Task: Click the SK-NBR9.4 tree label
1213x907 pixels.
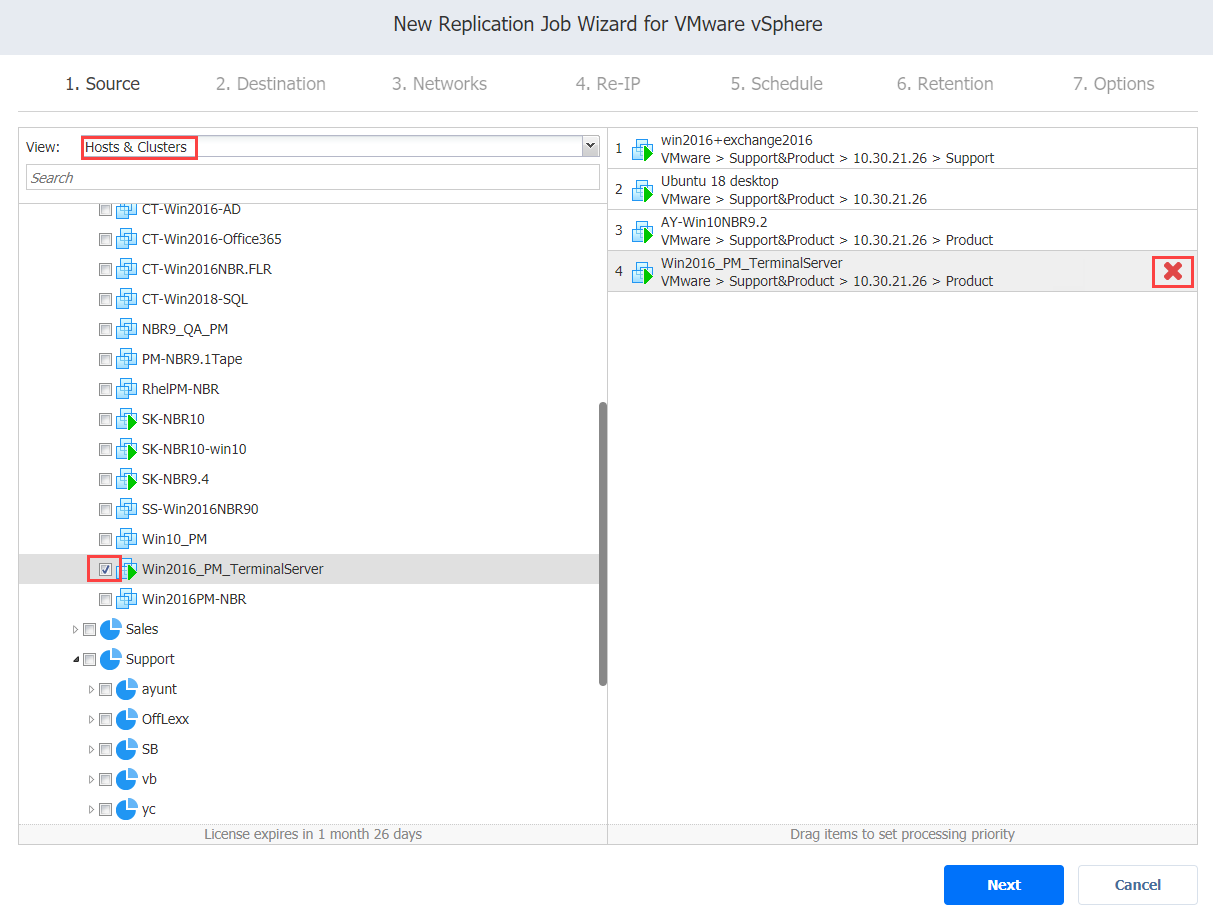Action: tap(176, 480)
